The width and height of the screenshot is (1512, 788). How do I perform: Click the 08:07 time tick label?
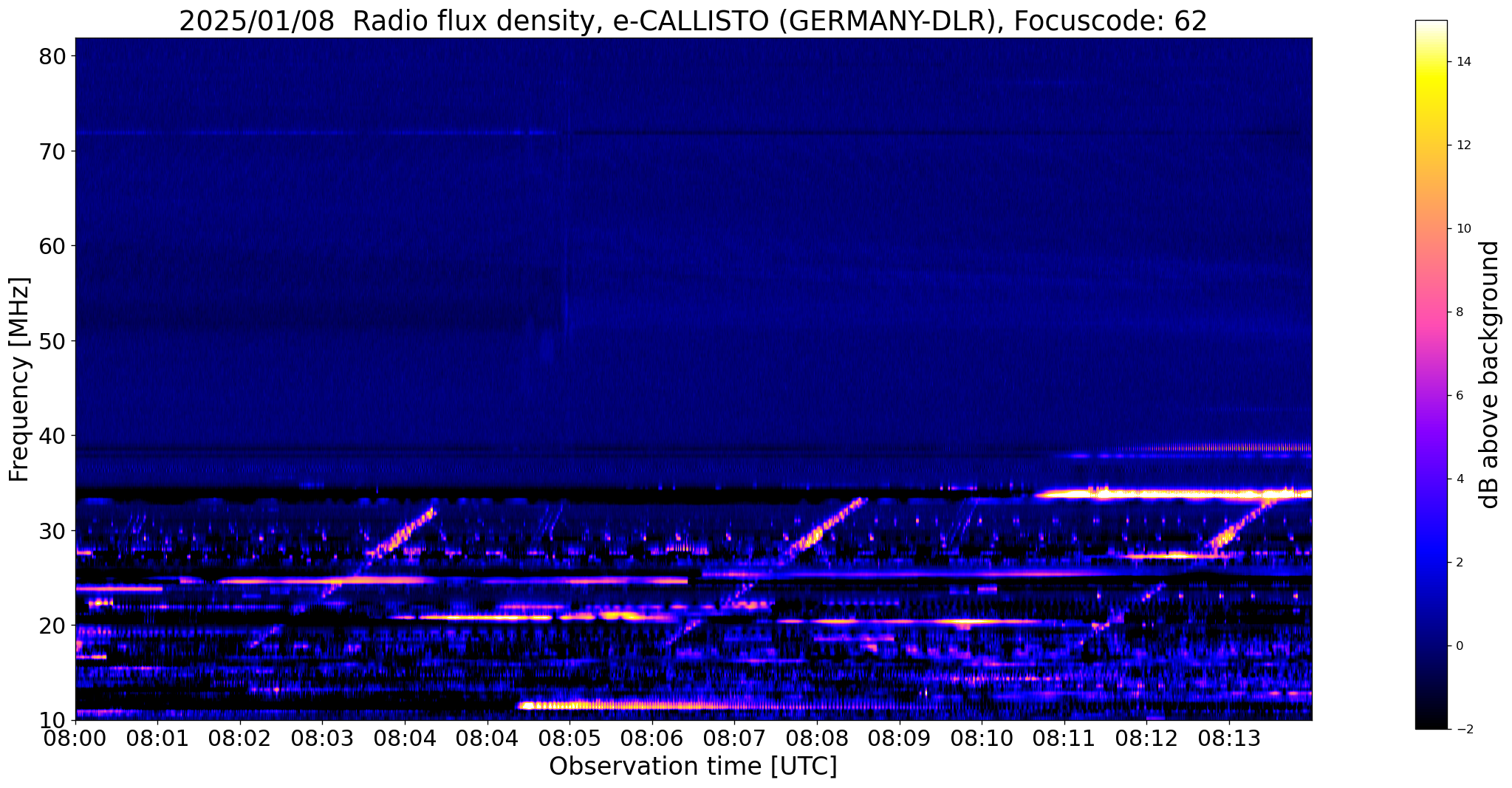point(735,738)
